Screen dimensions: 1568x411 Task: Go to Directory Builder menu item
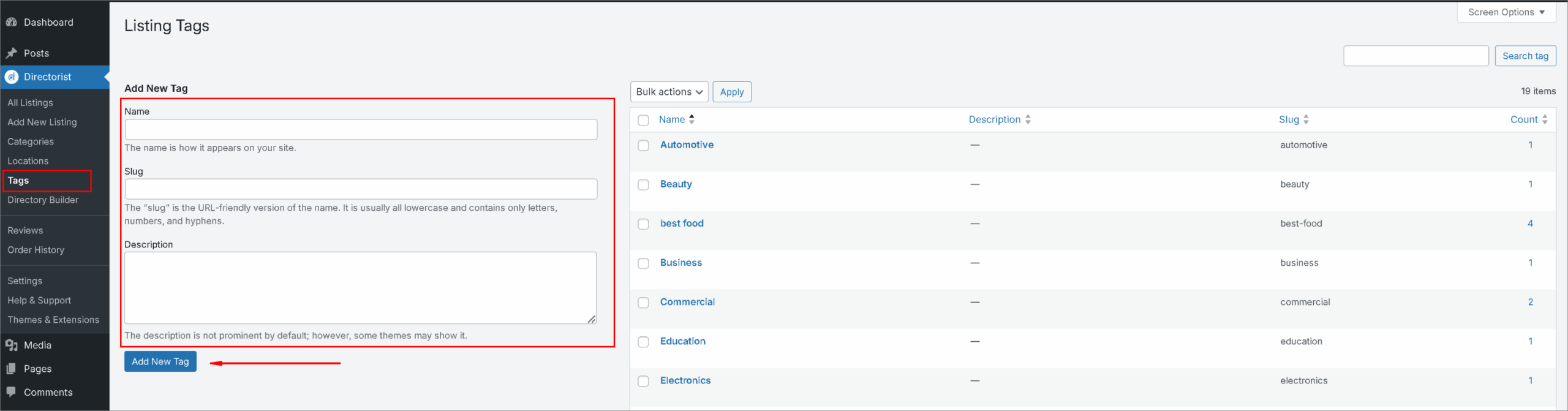pos(43,200)
